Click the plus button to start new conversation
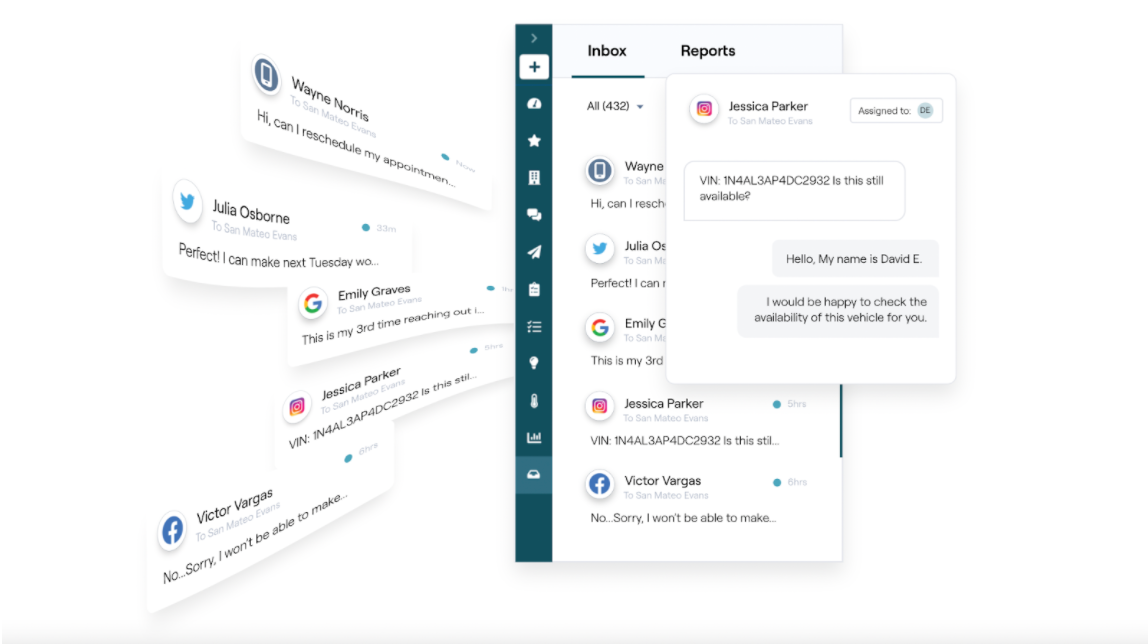Screen dimensions: 1148x644 click(x=534, y=66)
